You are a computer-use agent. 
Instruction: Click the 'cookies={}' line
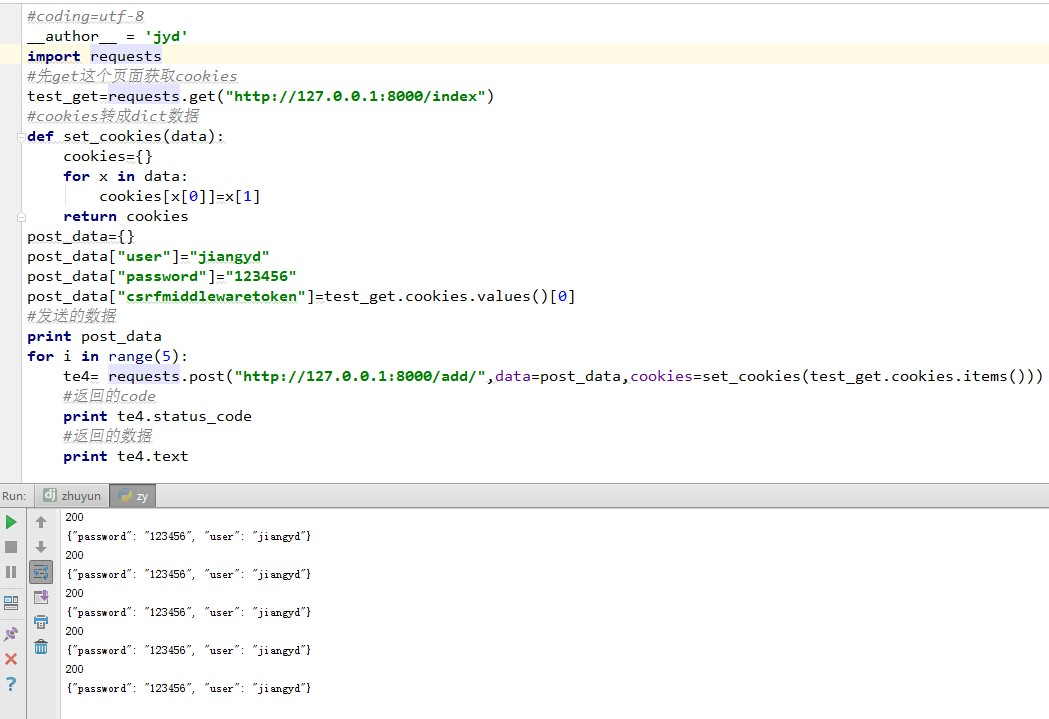click(108, 157)
